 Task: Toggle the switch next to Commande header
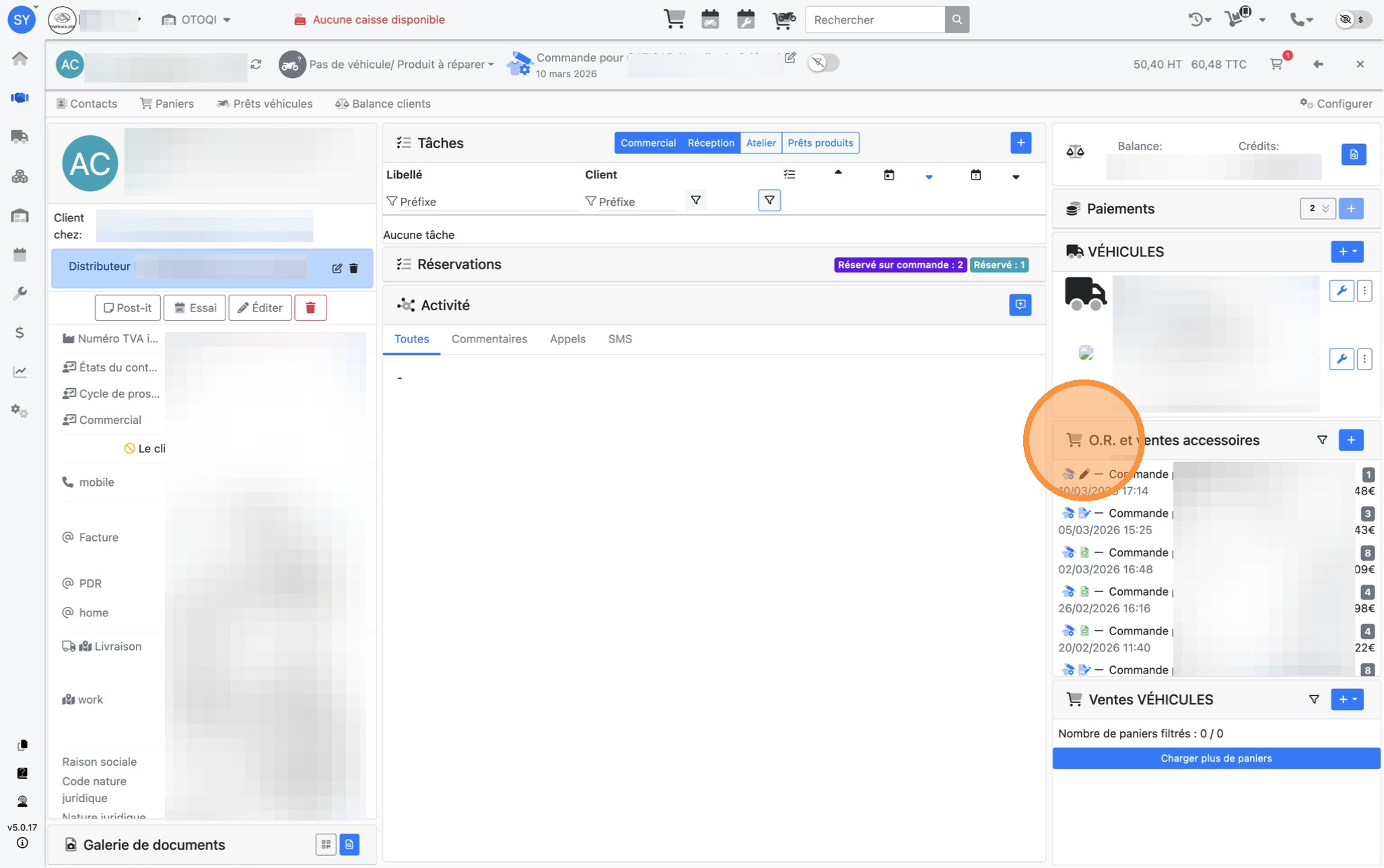point(823,63)
